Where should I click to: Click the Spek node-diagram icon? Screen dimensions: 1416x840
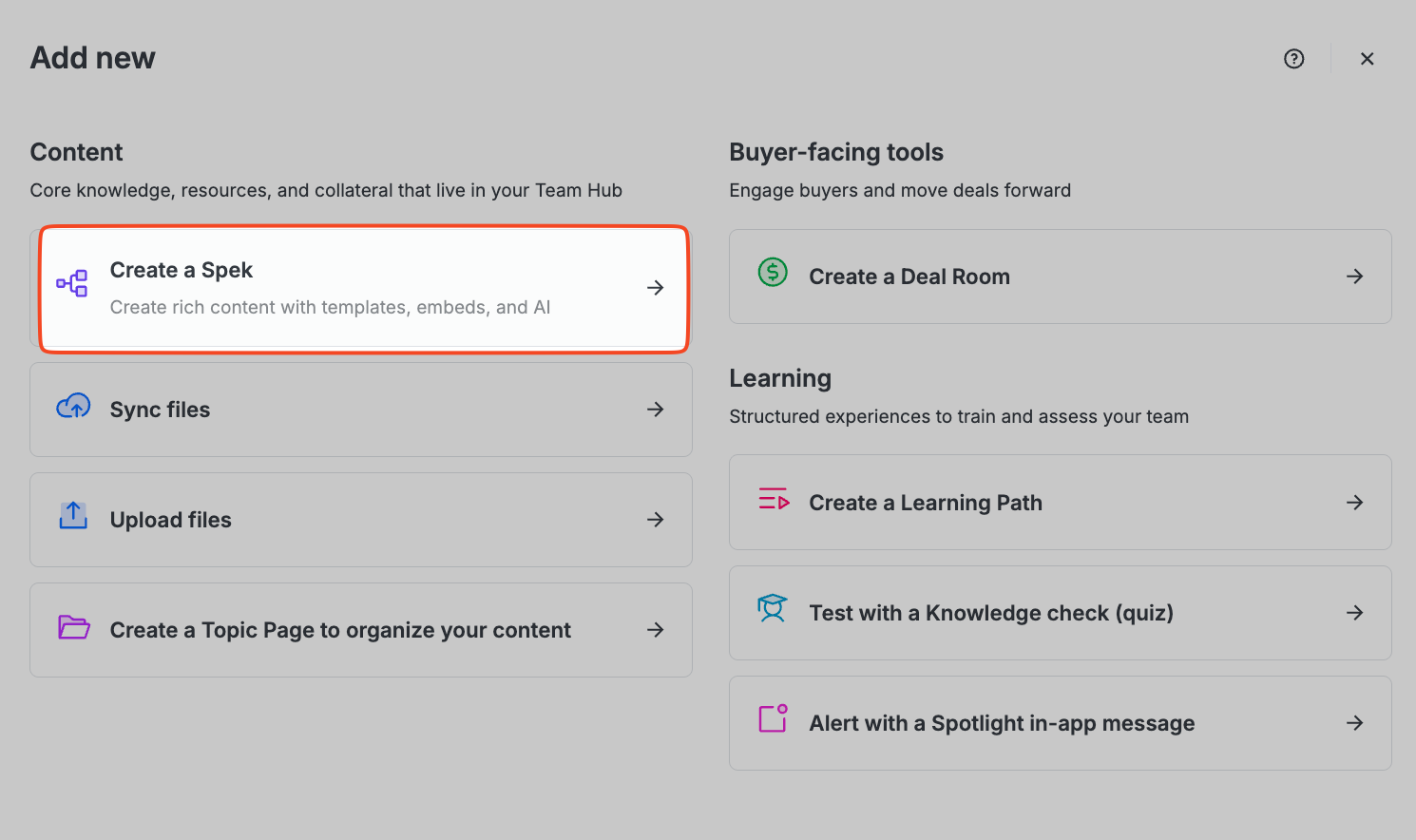tap(72, 283)
